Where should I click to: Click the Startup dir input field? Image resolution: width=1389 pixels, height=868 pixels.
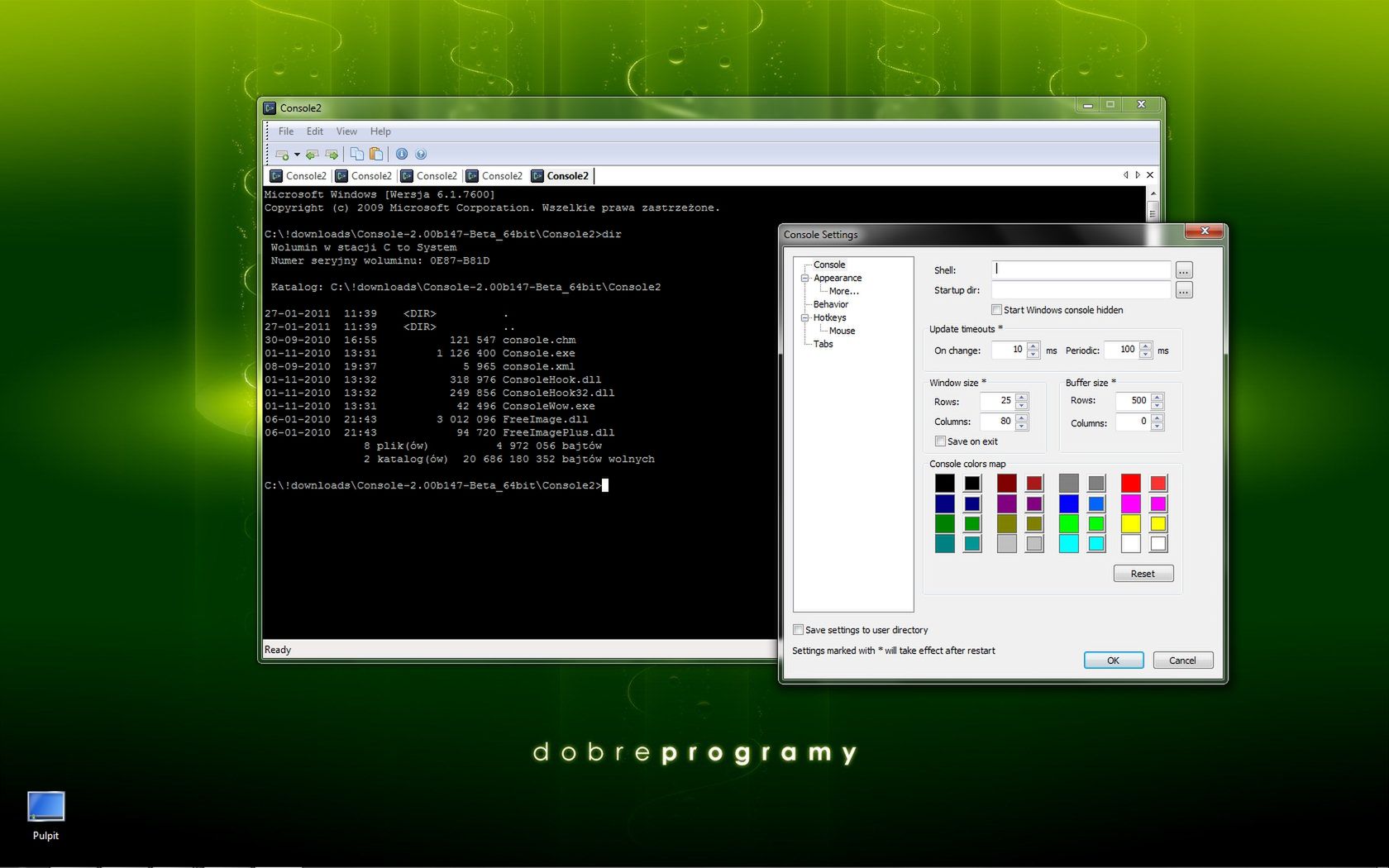pos(1081,289)
